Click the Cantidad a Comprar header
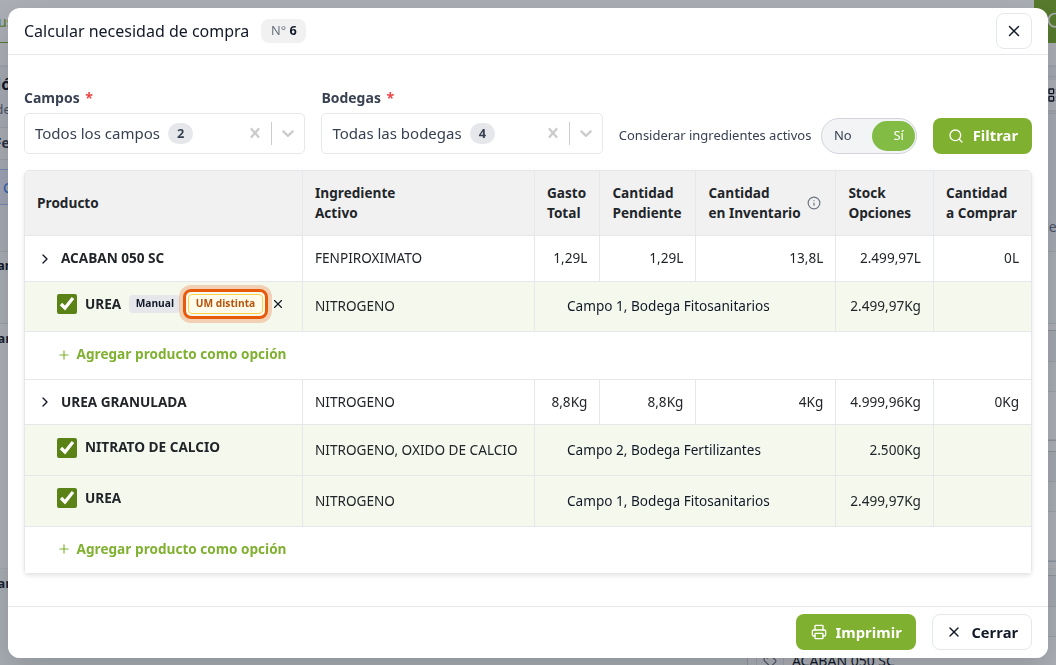This screenshot has width=1056, height=665. tap(981, 203)
